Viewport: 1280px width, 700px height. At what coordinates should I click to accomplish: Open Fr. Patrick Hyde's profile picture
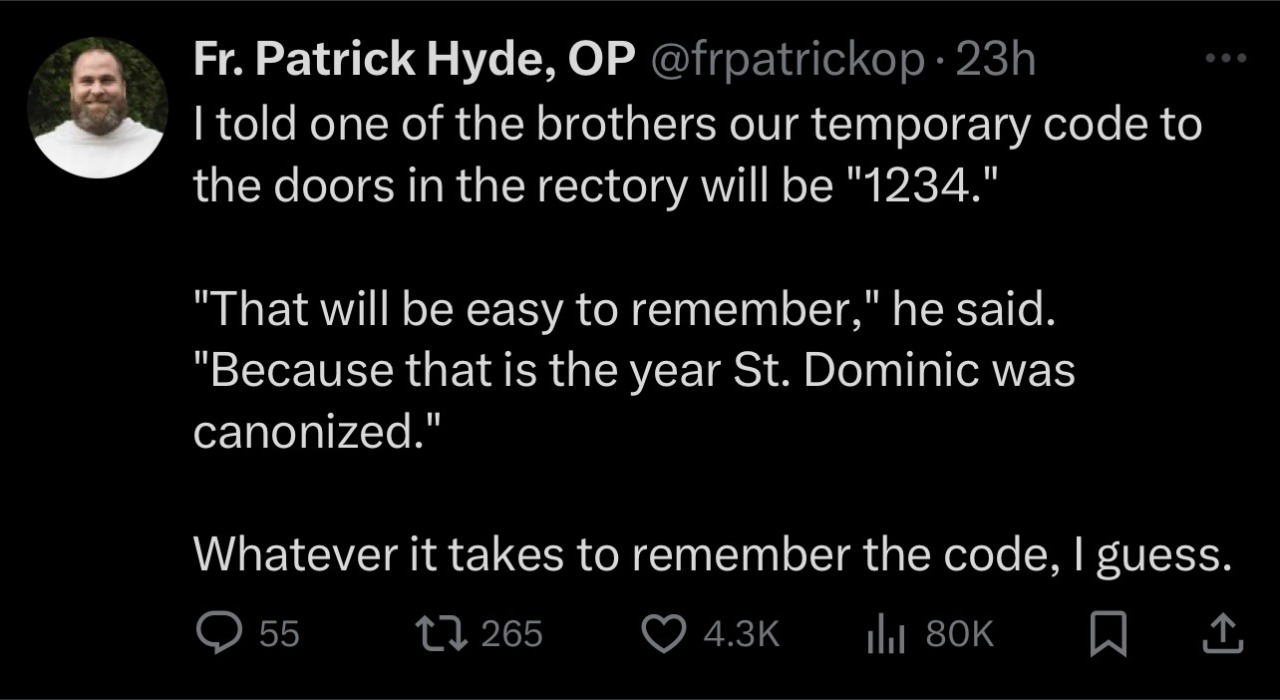coord(97,107)
